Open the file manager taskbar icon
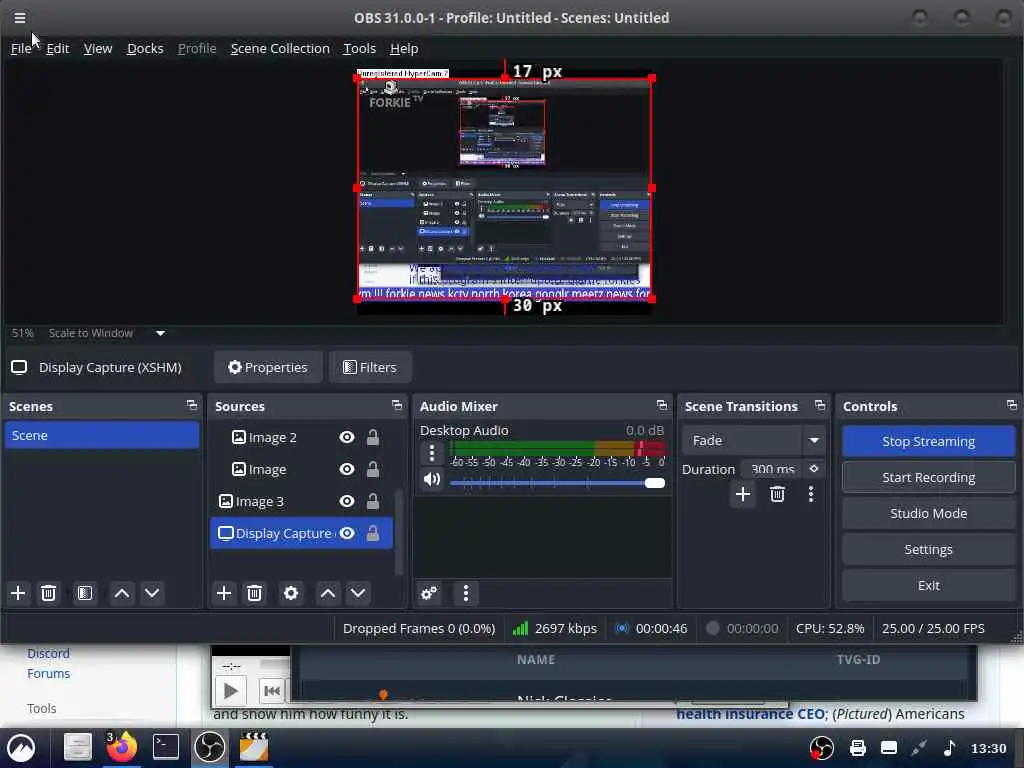Image resolution: width=1024 pixels, height=768 pixels. [77, 747]
